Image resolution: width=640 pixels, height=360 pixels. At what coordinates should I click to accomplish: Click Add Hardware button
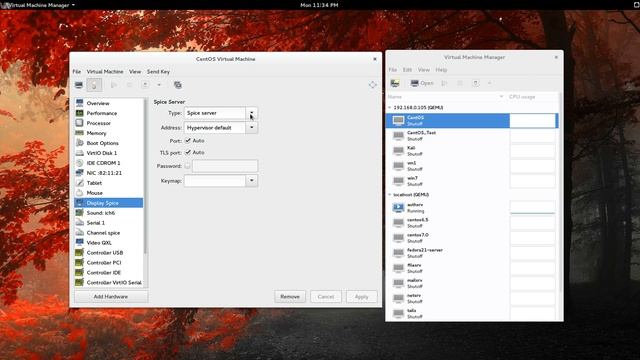111,297
